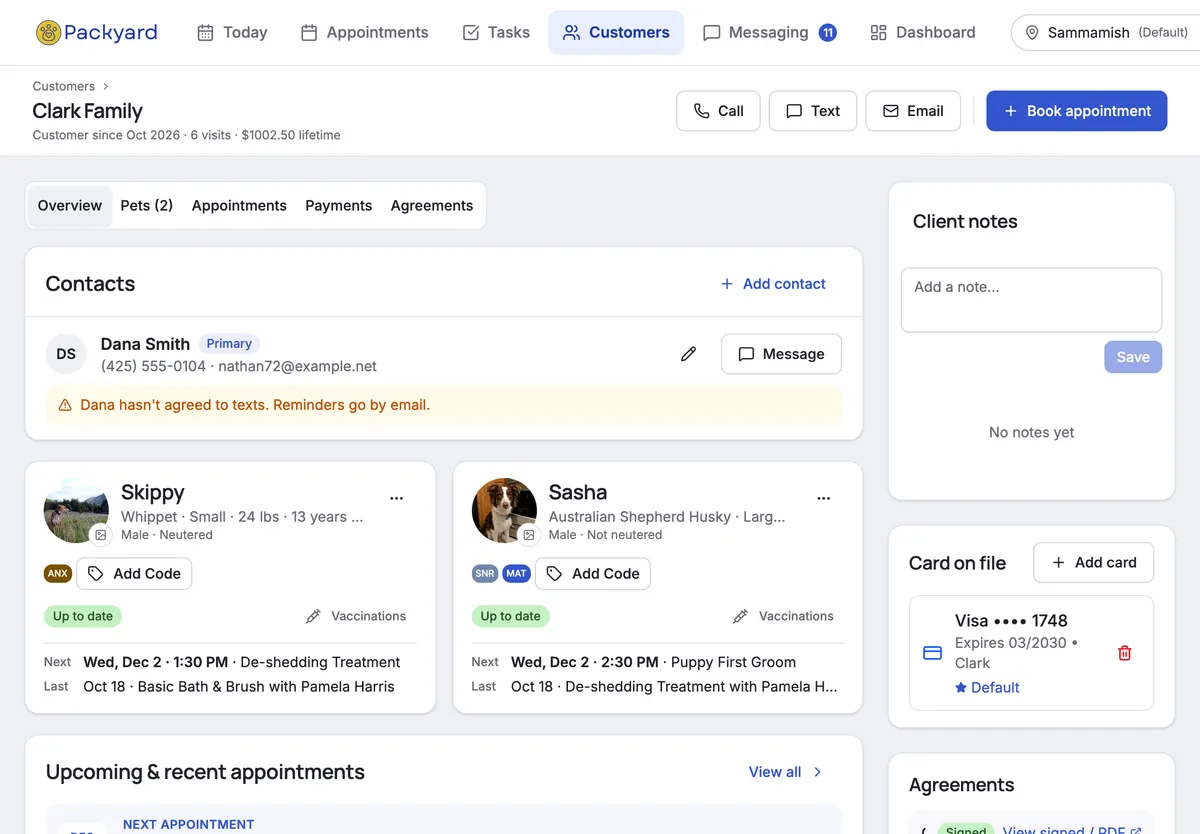Screen dimensions: 1200x834
Task: Click Sasha's SNR code badge
Action: 485,574
